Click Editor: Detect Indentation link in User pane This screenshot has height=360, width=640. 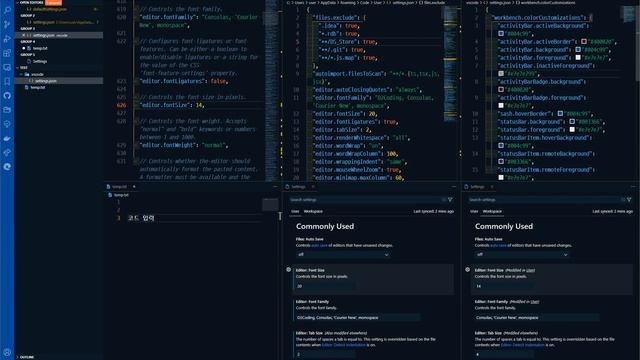[x=344, y=345]
